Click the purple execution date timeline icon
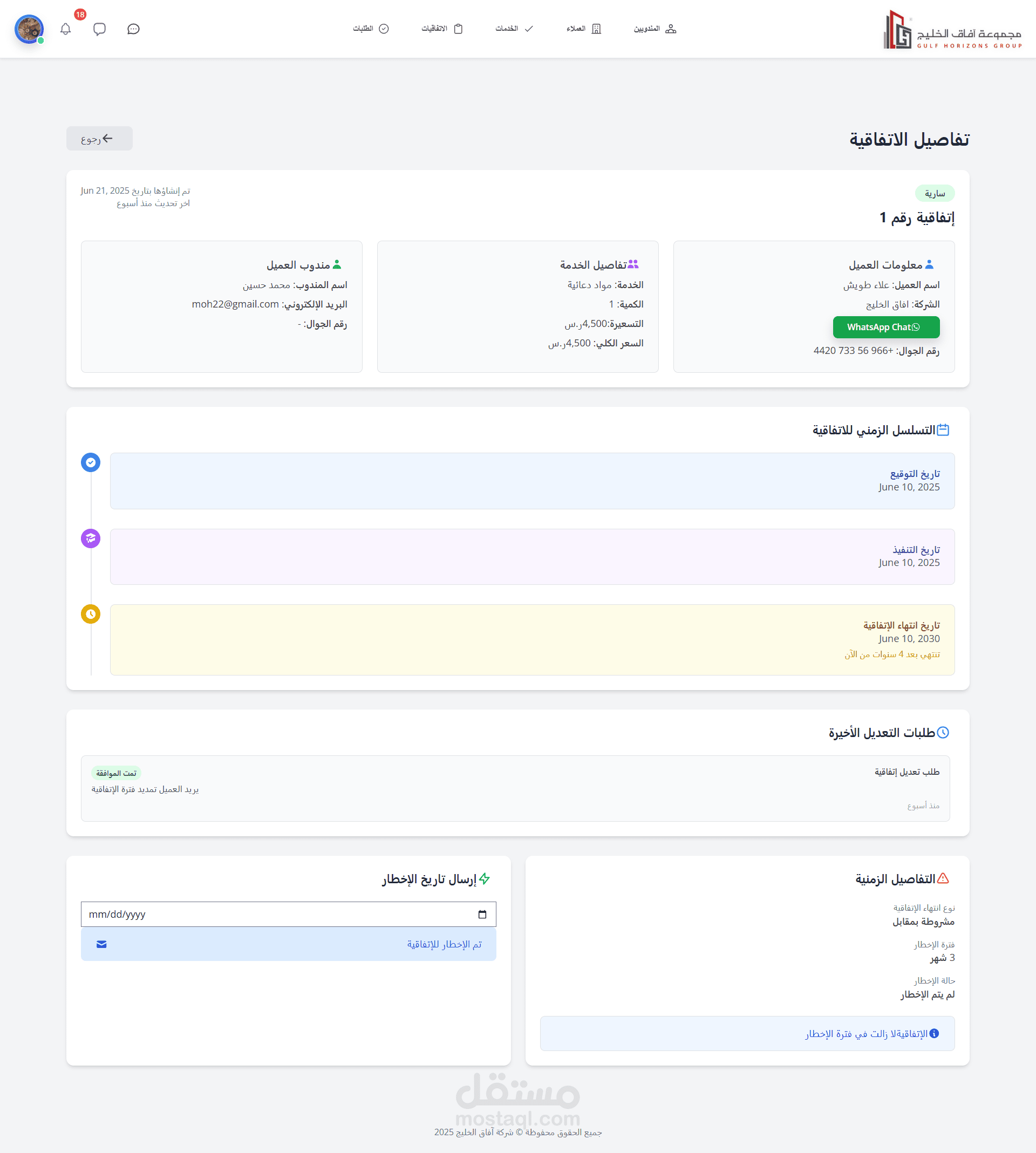This screenshot has width=1036, height=1153. (x=91, y=538)
